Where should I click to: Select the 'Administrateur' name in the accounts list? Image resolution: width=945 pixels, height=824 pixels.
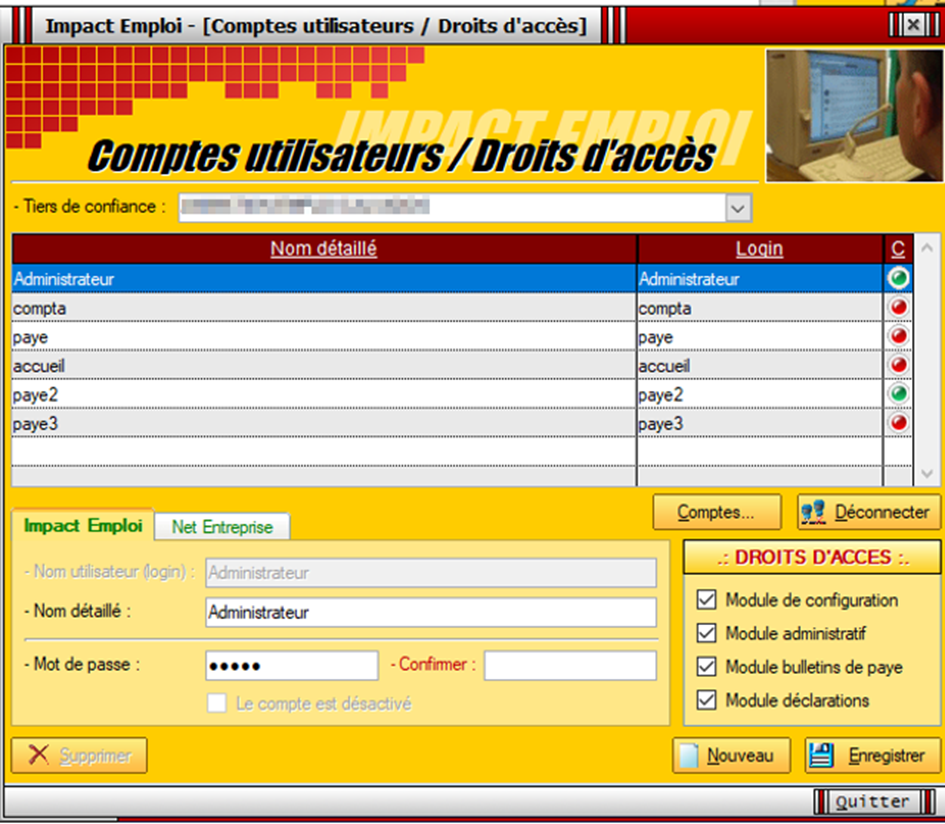pos(324,279)
